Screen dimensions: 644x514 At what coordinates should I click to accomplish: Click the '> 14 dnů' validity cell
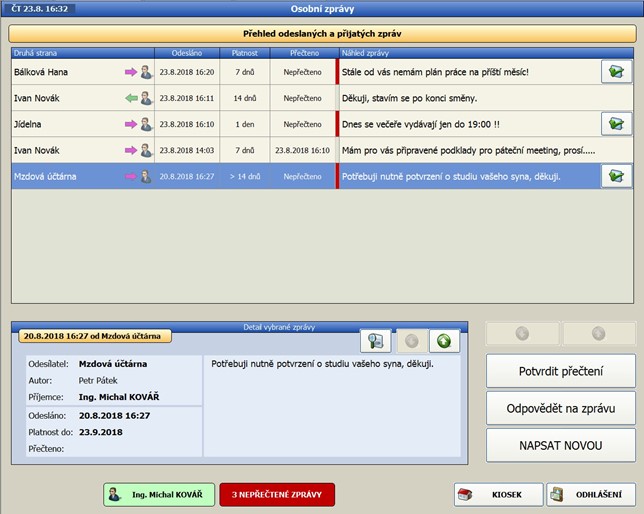pyautogui.click(x=245, y=176)
